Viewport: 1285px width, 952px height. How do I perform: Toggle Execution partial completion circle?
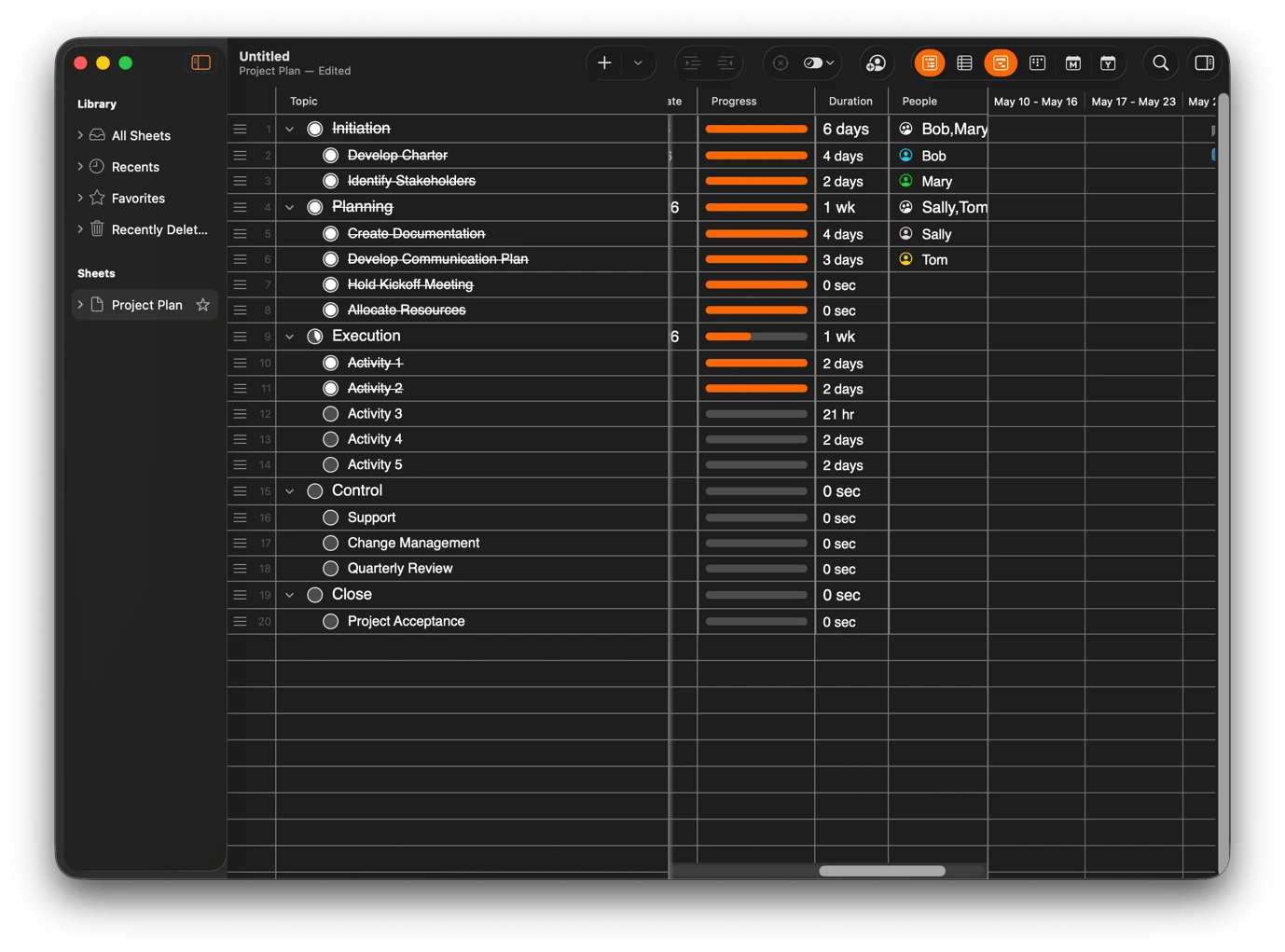[x=315, y=337]
